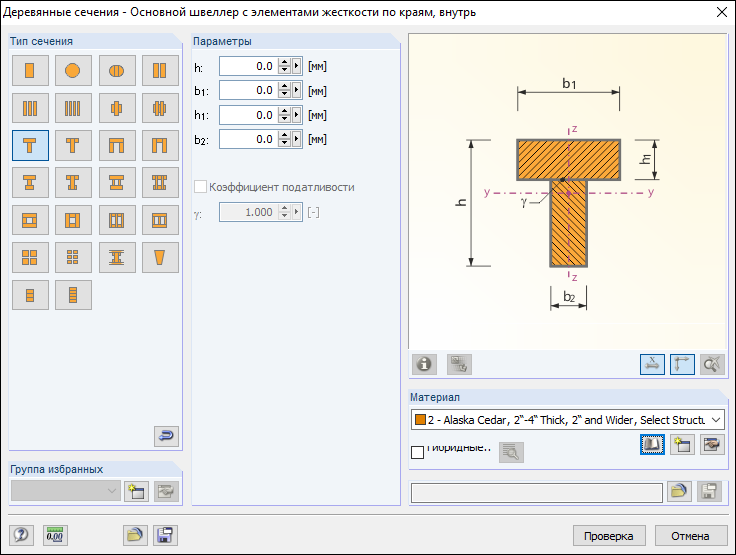Image resolution: width=736 pixels, height=555 pixels.
Task: Pick the three-layer stacked section type
Action: [30, 295]
